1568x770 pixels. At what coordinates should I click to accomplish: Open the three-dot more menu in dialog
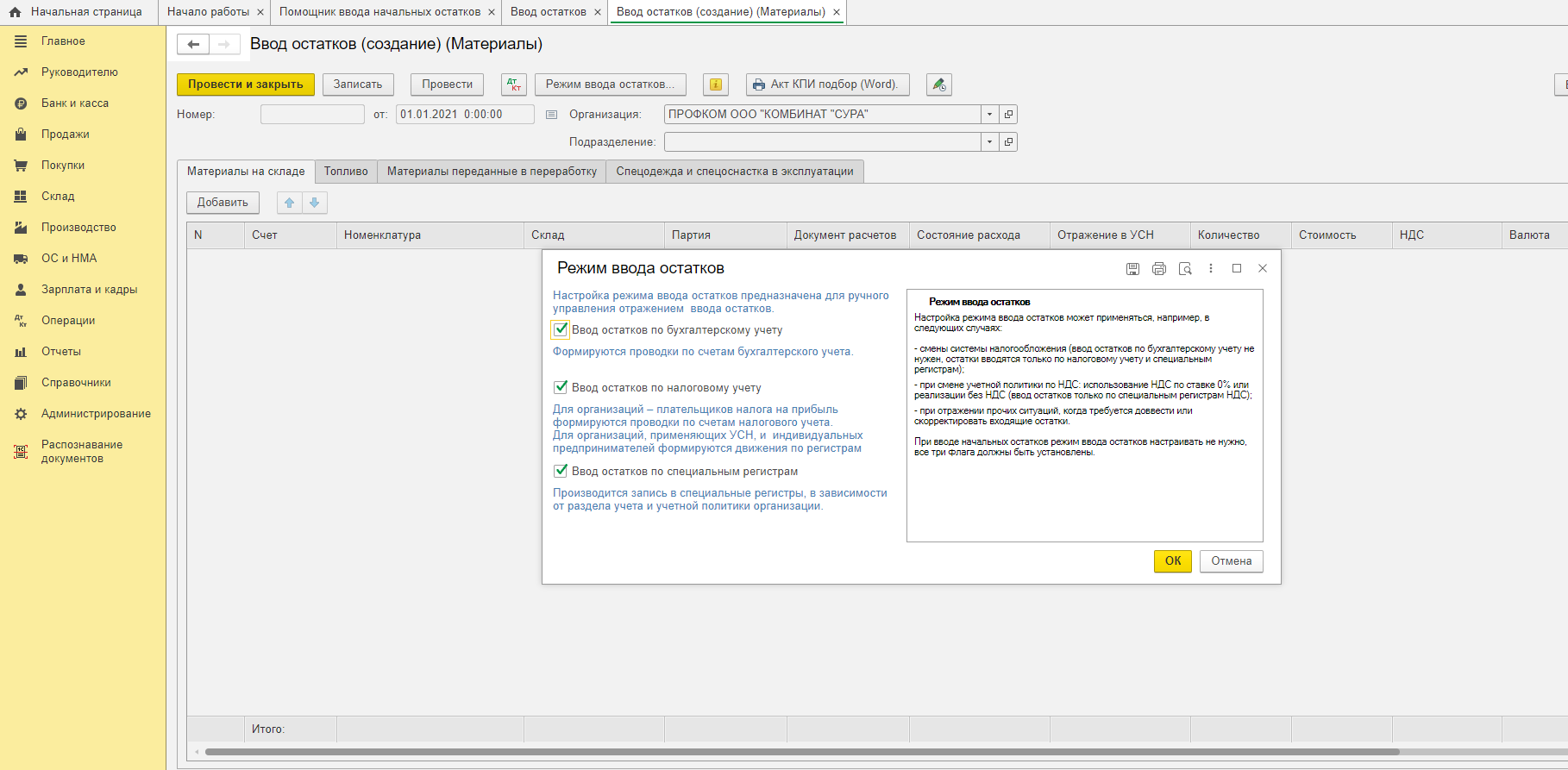tap(1211, 269)
